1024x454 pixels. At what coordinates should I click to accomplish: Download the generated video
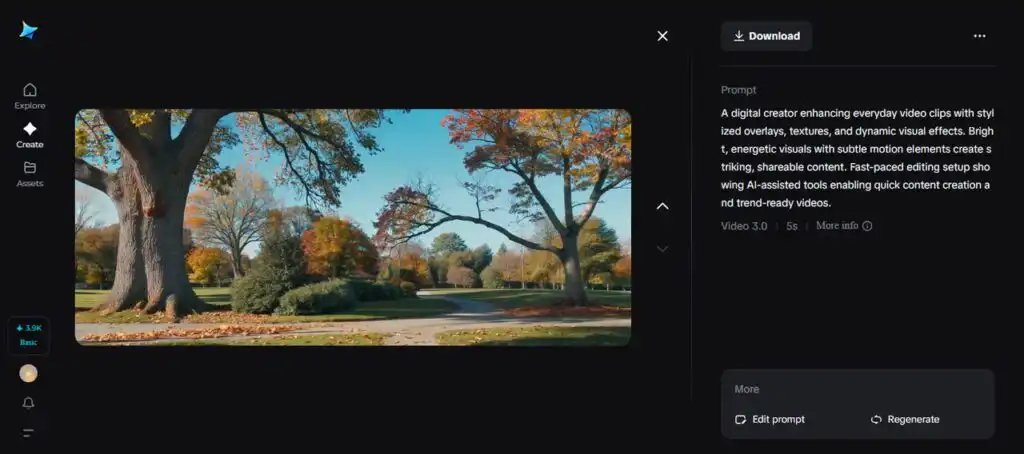click(766, 36)
